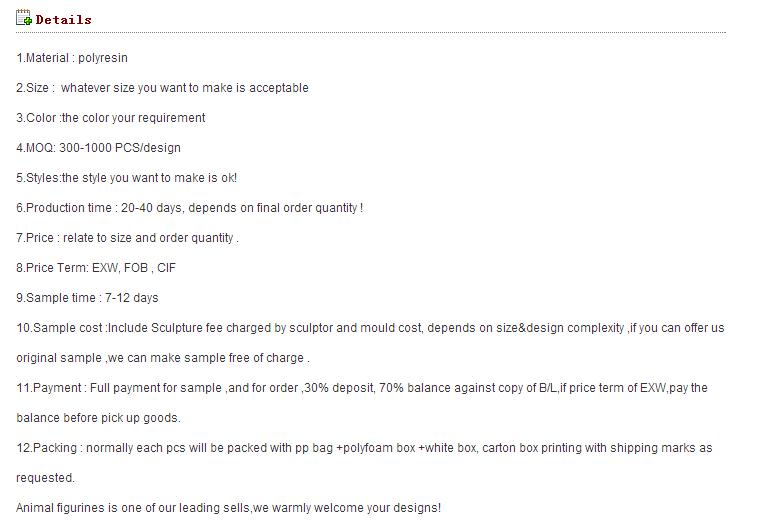
Task: Click the Production time 20-40 days line
Action: (x=190, y=208)
